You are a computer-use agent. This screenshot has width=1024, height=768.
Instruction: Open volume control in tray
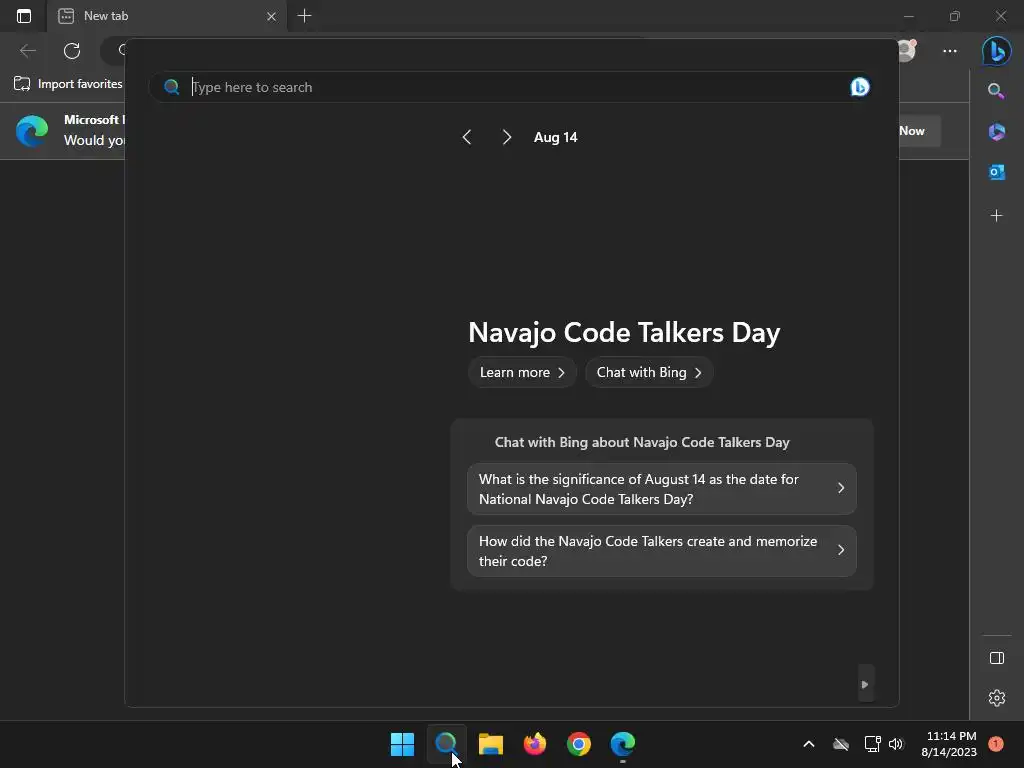pyautogui.click(x=896, y=744)
